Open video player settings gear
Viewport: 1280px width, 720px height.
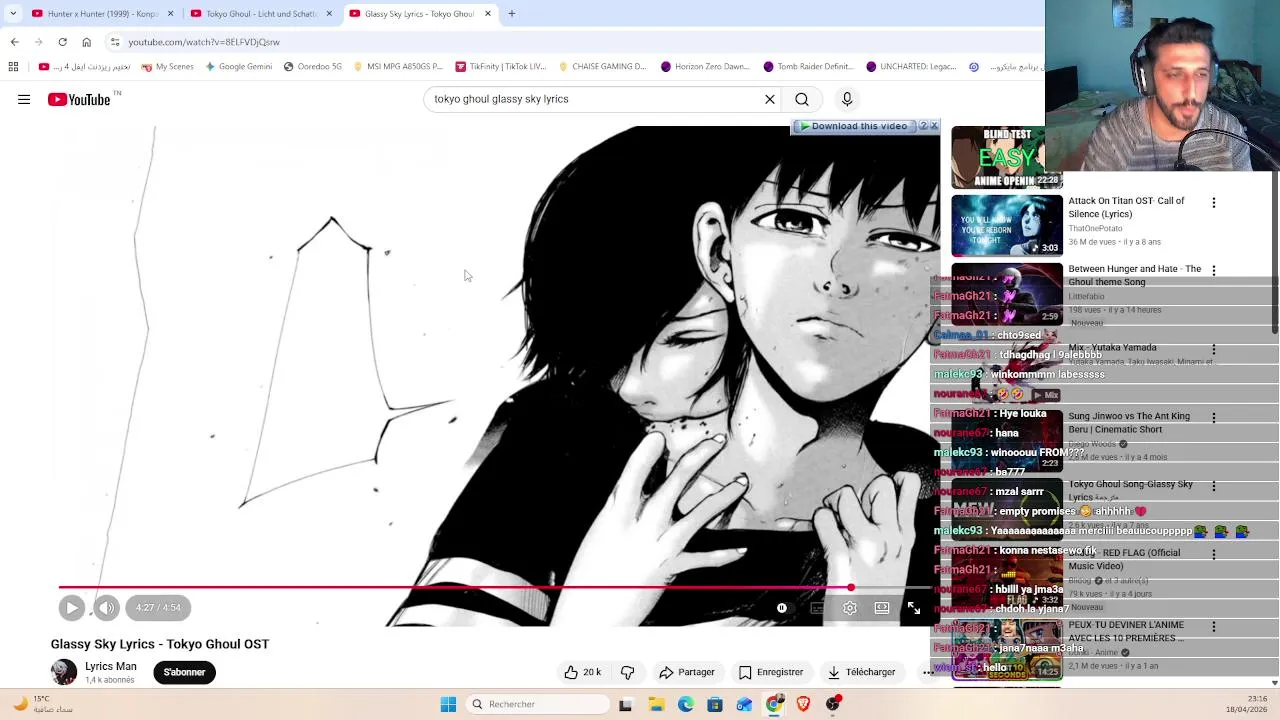[x=850, y=608]
